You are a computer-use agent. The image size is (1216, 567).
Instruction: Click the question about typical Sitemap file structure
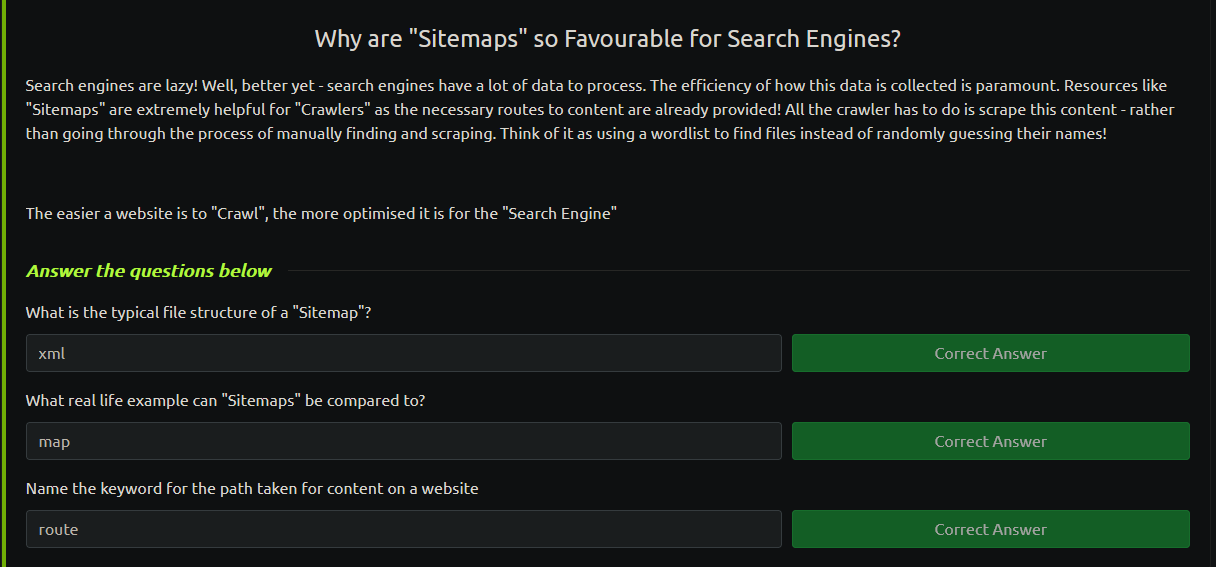(x=199, y=313)
